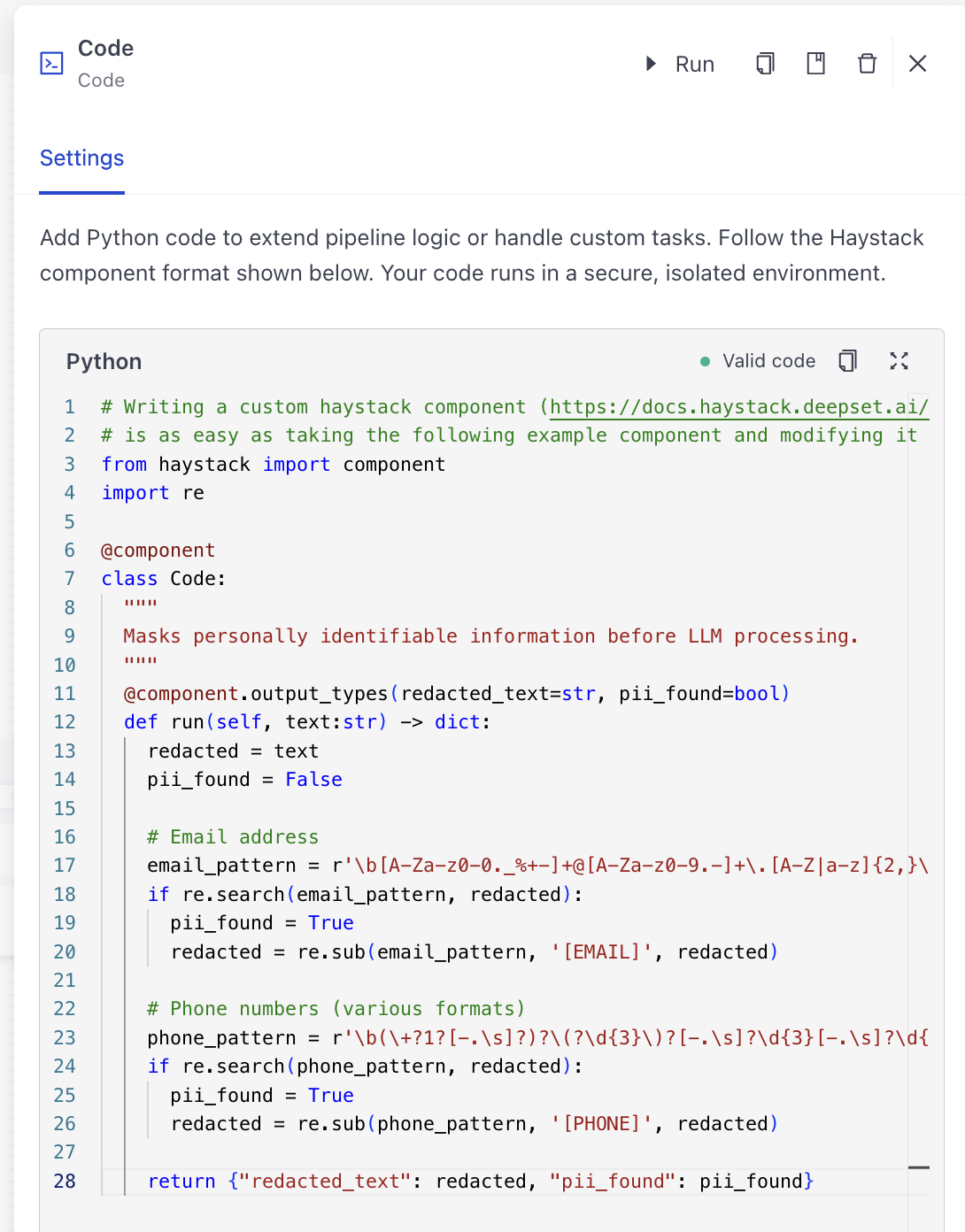This screenshot has width=965, height=1232.
Task: Click the Run play triangle
Action: click(650, 64)
